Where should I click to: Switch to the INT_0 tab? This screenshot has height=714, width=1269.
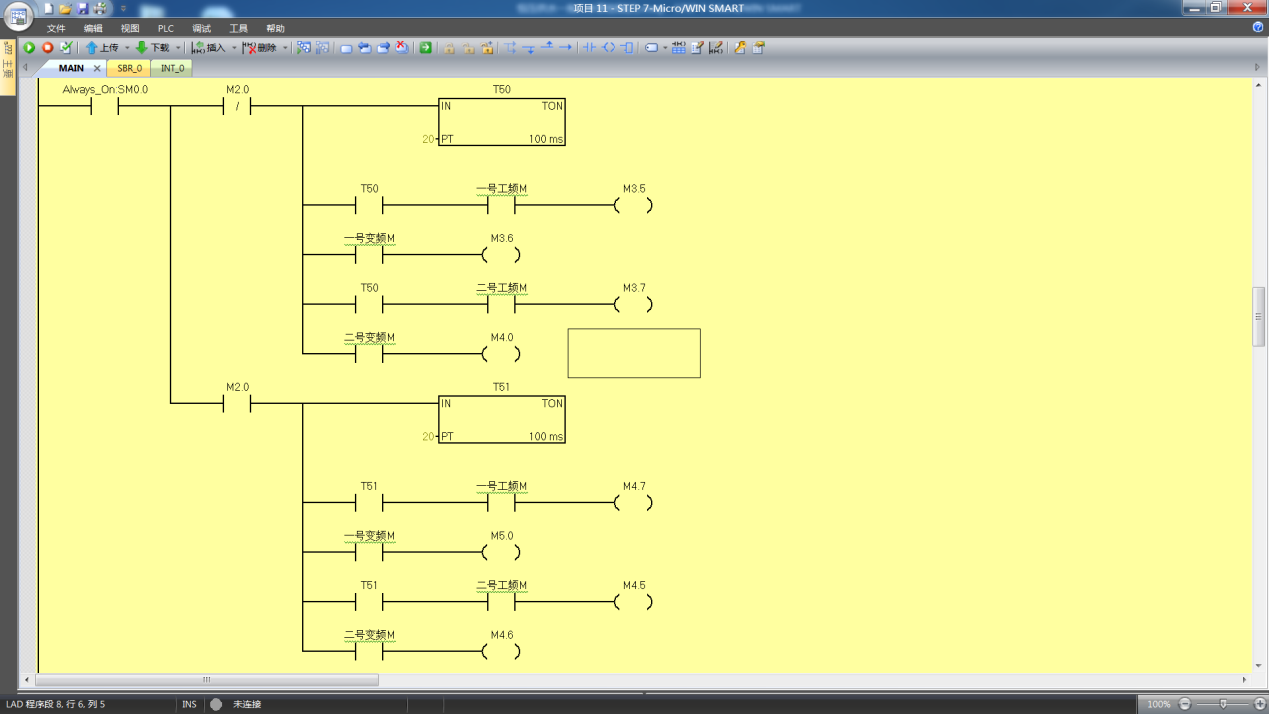173,69
